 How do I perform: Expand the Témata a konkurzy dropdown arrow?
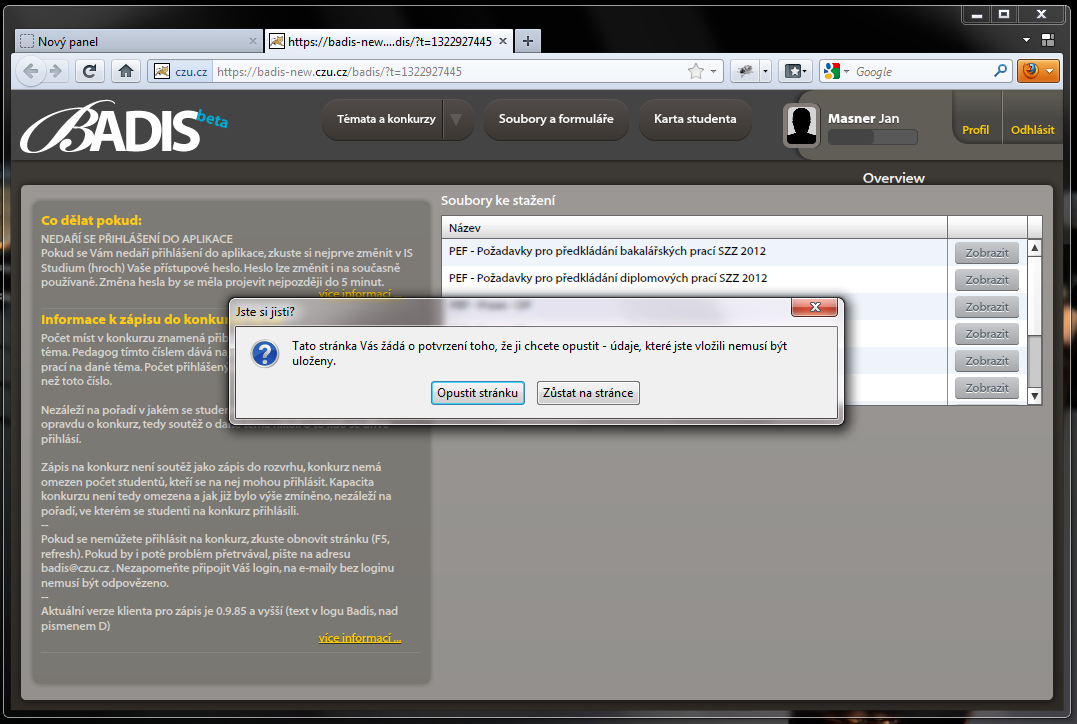tap(456, 119)
